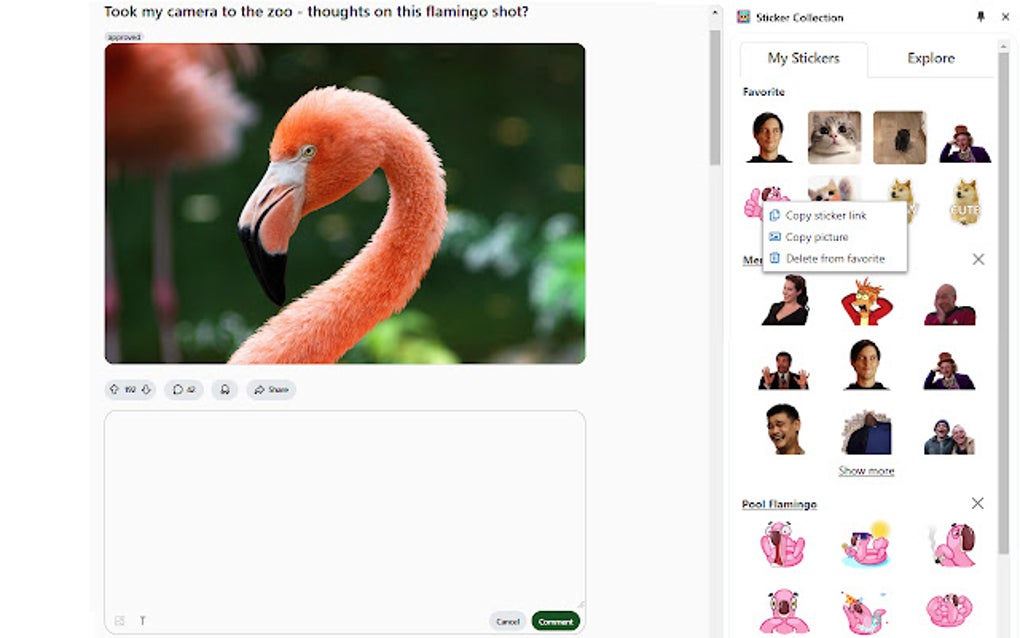The height and width of the screenshot is (638, 1020).
Task: Pick the party hat flamingo sticker
Action: [865, 613]
